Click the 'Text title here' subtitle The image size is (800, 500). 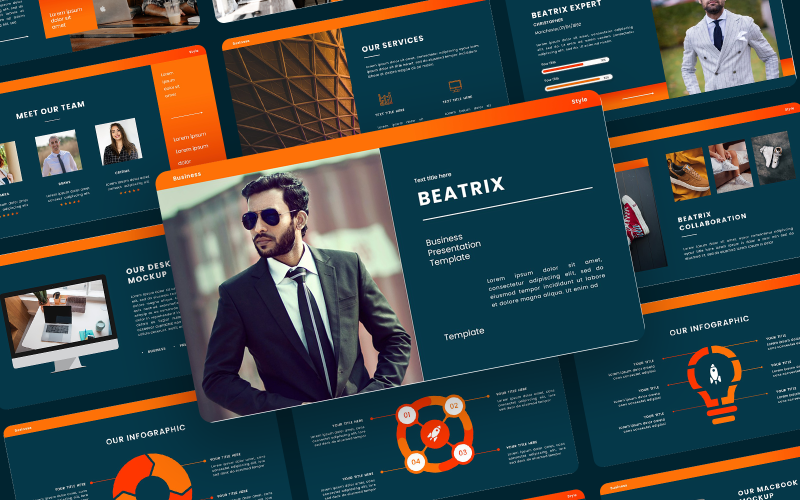point(432,178)
